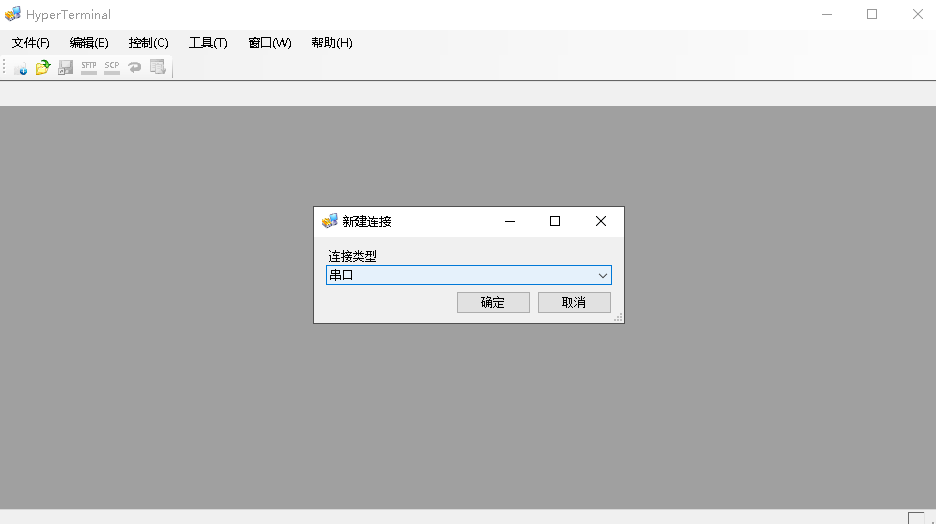Click the dialog resize grip corner
This screenshot has height=524, width=936.
tap(618, 318)
